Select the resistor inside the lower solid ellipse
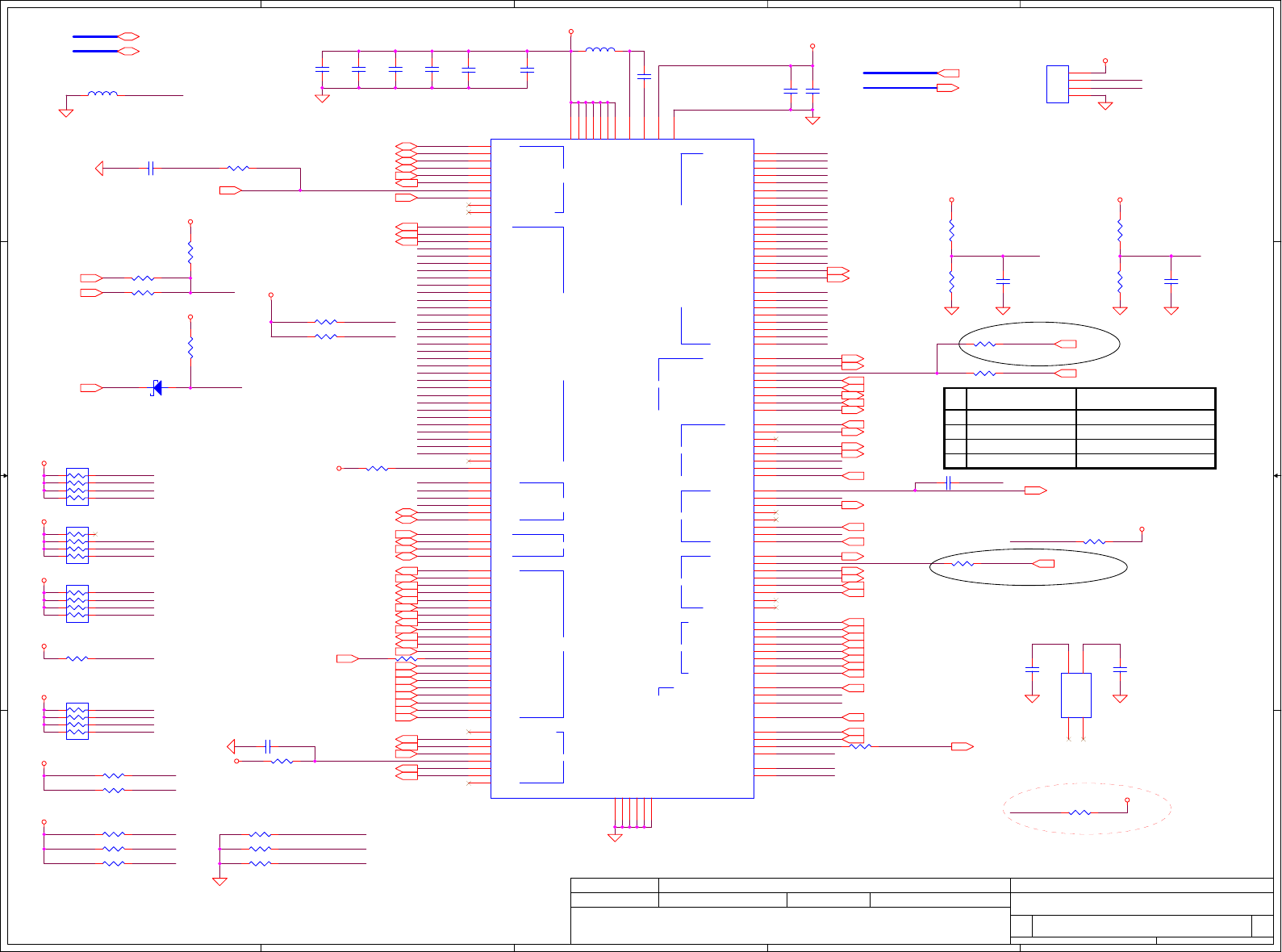The height and width of the screenshot is (952, 1282). 963,564
